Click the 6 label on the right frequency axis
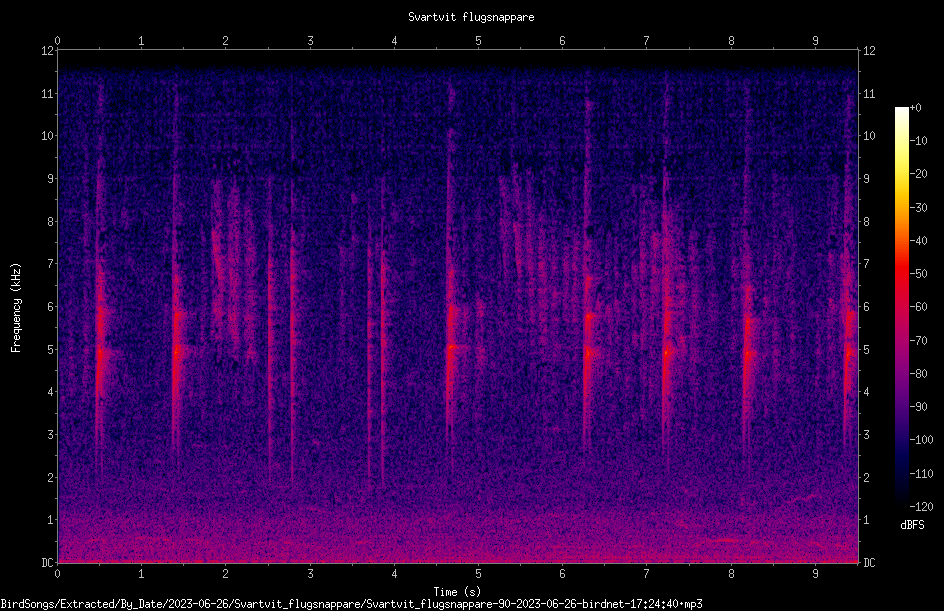The width and height of the screenshot is (944, 611). (x=866, y=306)
